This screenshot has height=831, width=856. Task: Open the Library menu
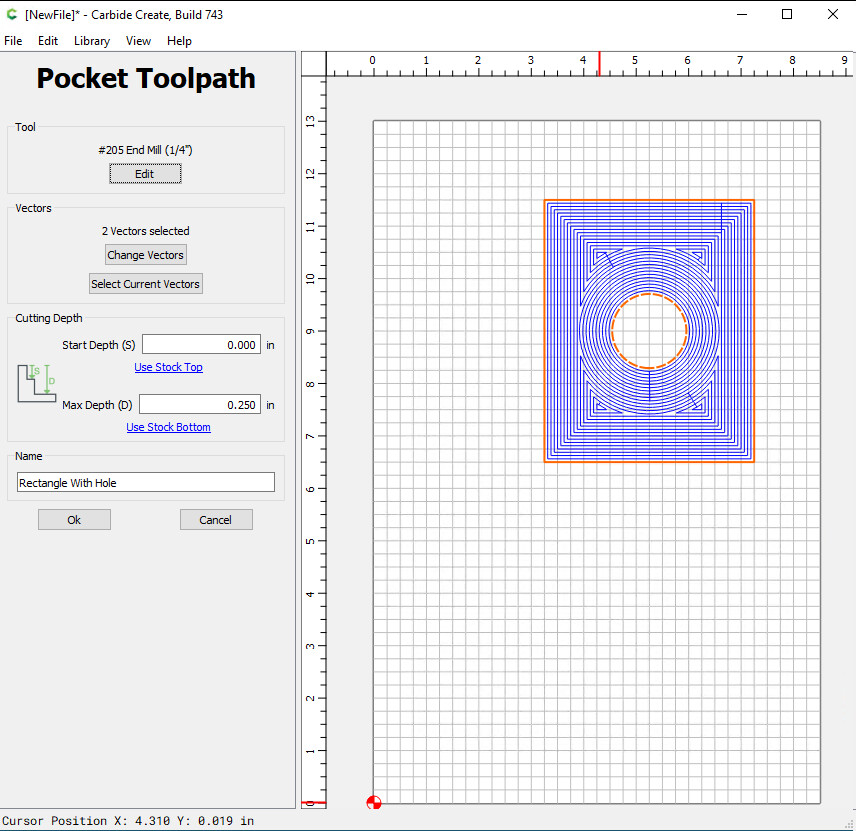click(92, 41)
